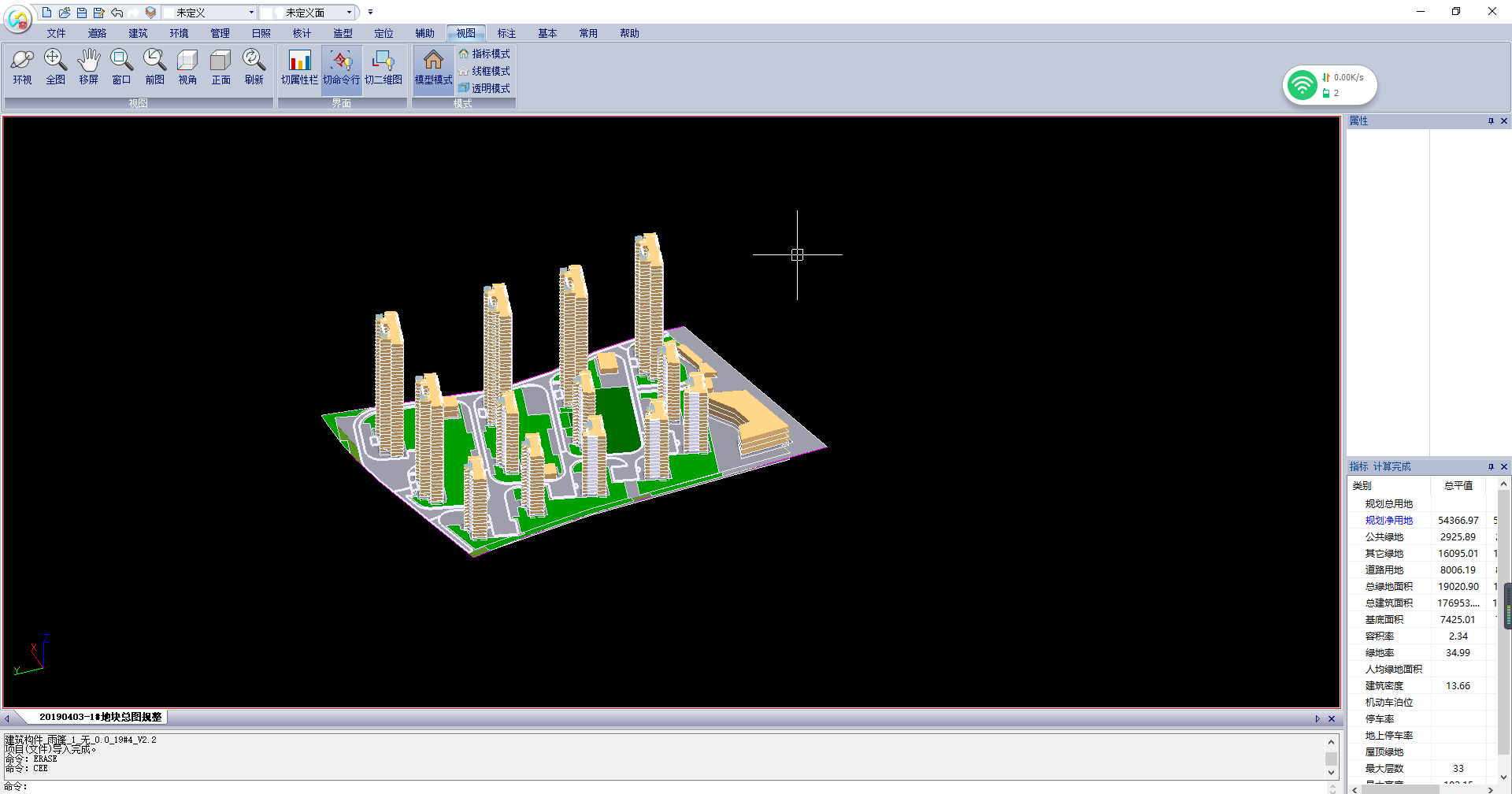1512x794 pixels.
Task: Activate the 移屏 pan hand tool
Action: pyautogui.click(x=88, y=66)
